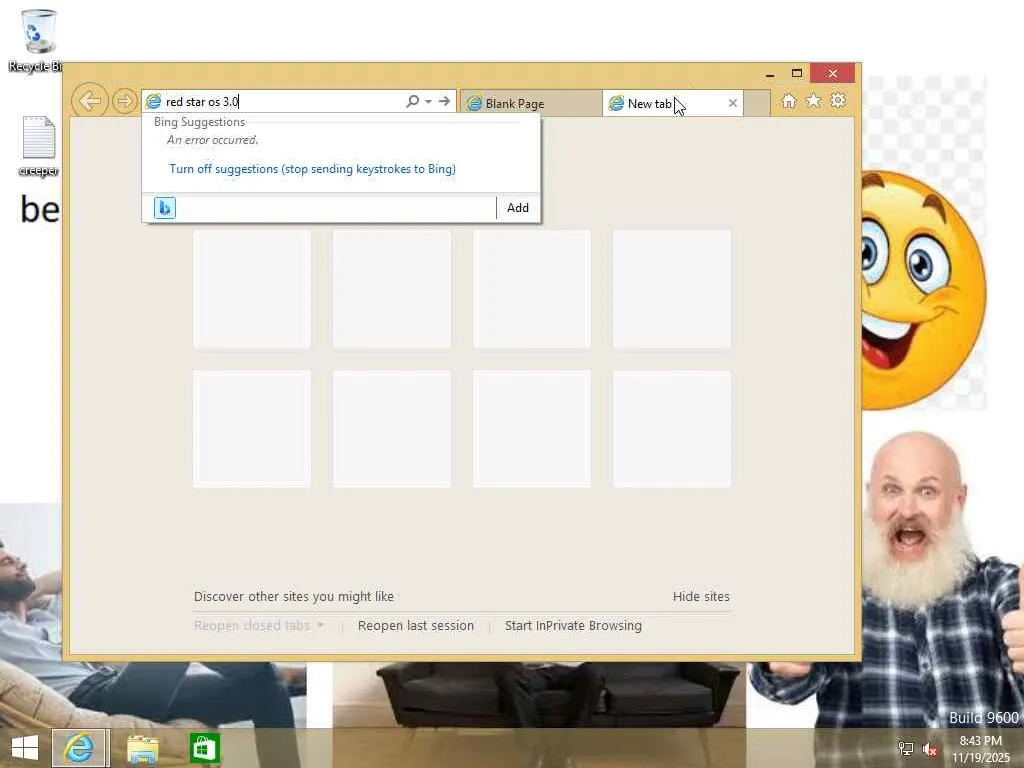This screenshot has height=768, width=1024.
Task: Switch to the Blank Page tab
Action: [x=530, y=104]
